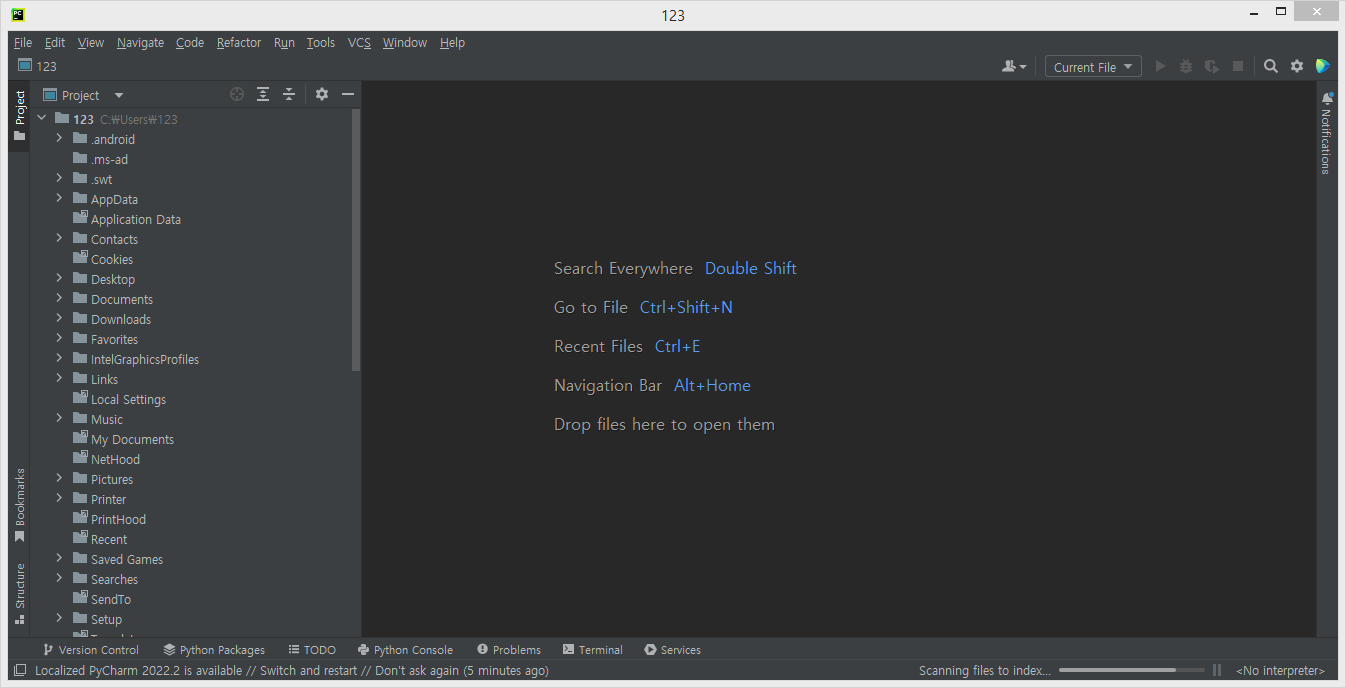Open the File menu
Screen dimensions: 1346x688
[23, 42]
